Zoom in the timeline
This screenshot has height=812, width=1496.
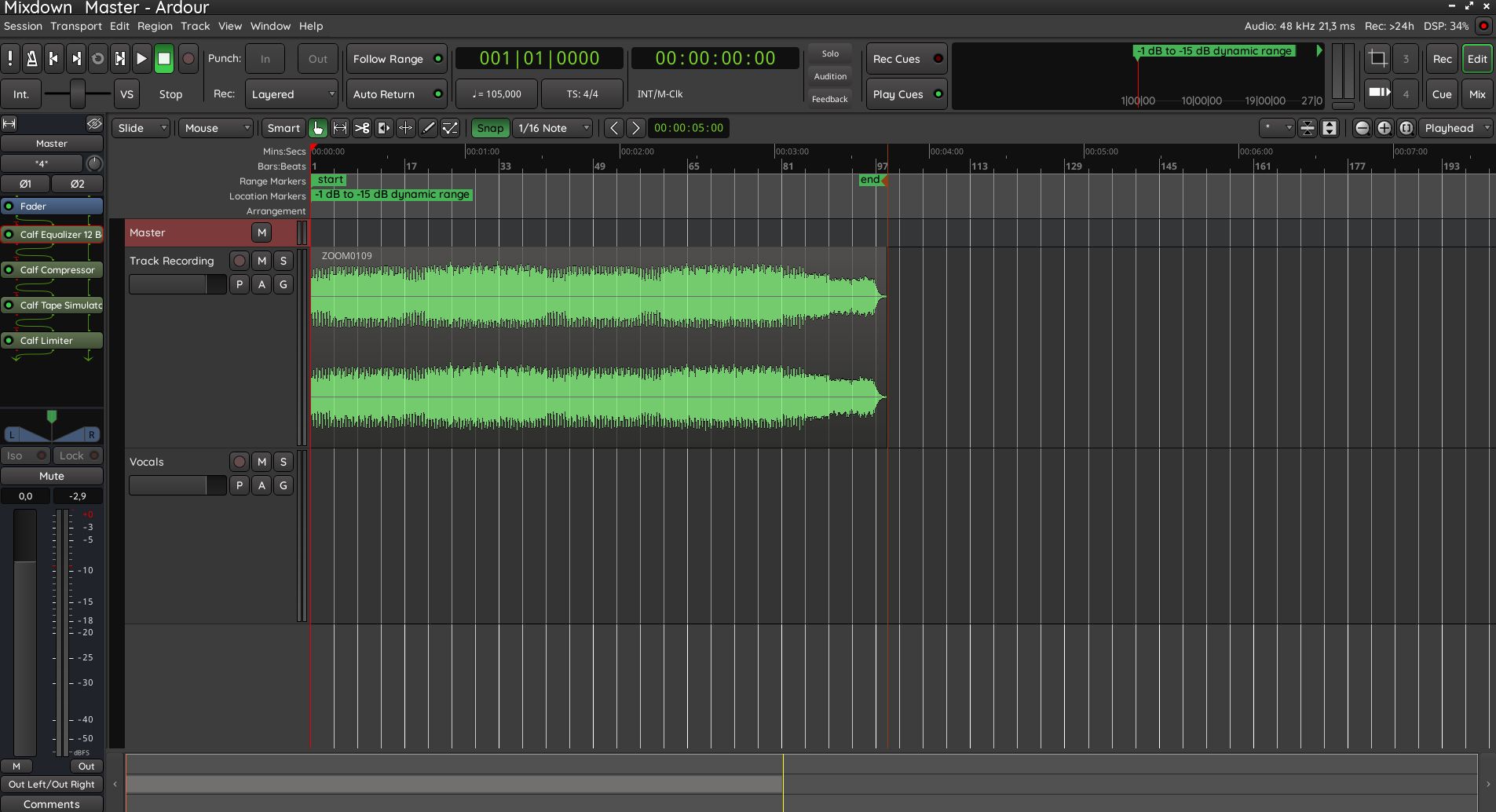tap(1384, 128)
